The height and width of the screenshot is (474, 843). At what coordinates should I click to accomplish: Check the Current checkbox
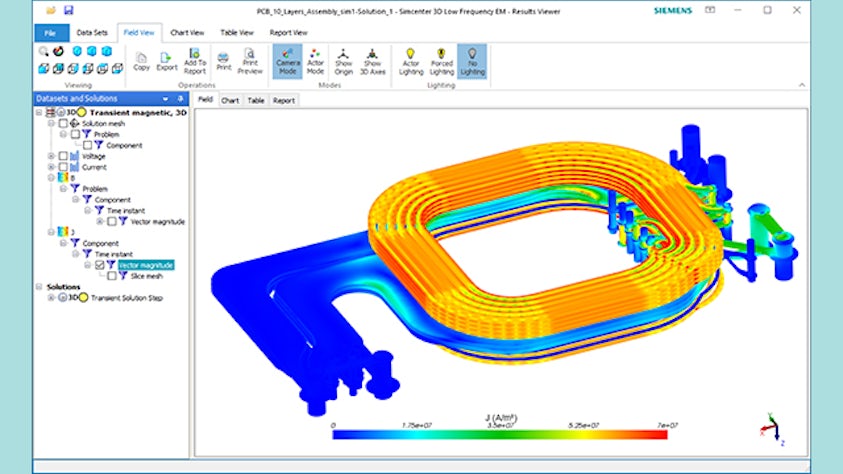pos(63,167)
